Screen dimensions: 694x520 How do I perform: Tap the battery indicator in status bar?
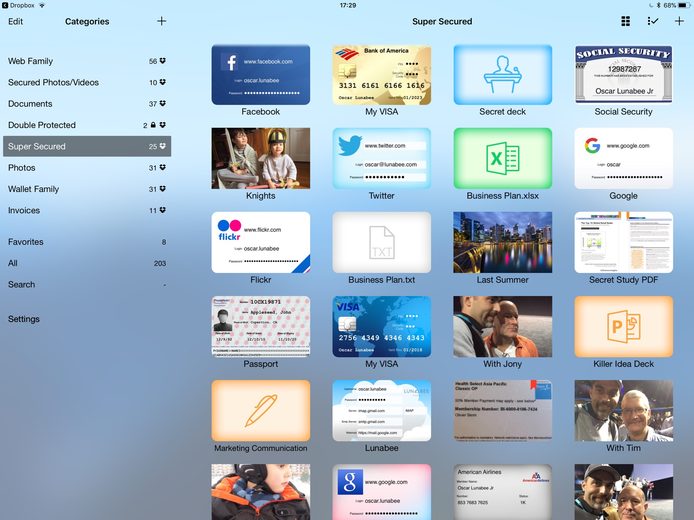point(684,5)
